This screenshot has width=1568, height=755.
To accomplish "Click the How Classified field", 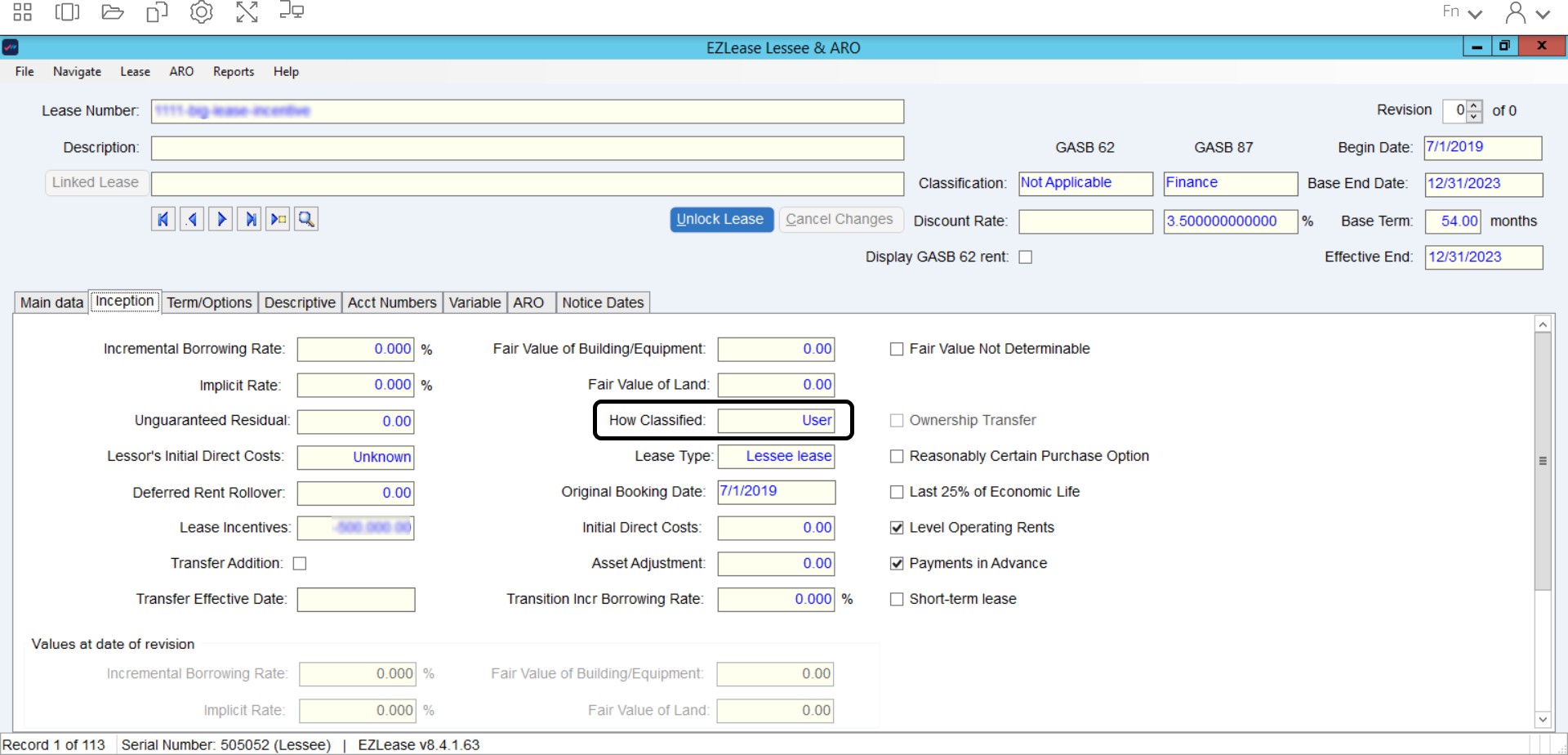I will point(776,420).
